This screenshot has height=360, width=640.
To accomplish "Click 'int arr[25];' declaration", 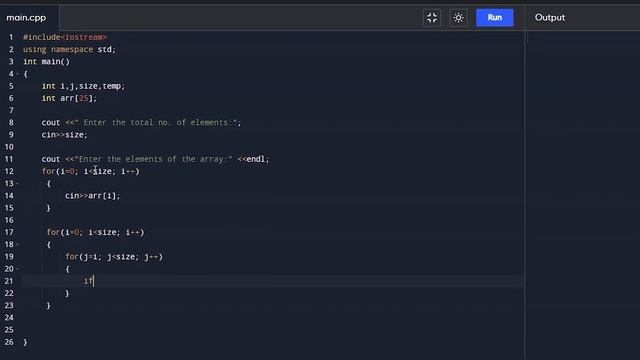I will pos(69,98).
